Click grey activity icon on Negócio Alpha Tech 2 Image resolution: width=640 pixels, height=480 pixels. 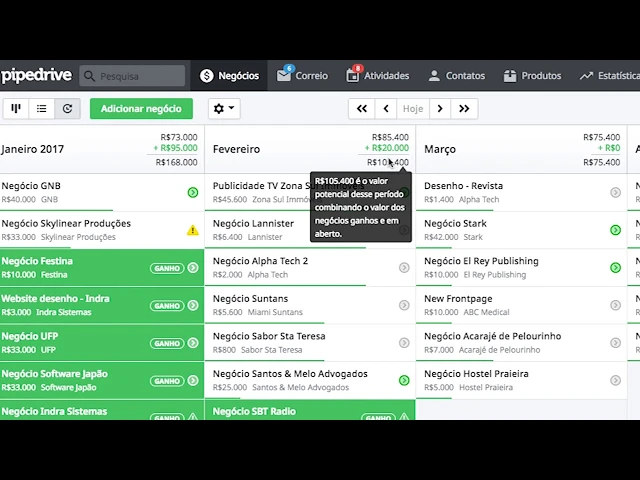point(404,268)
